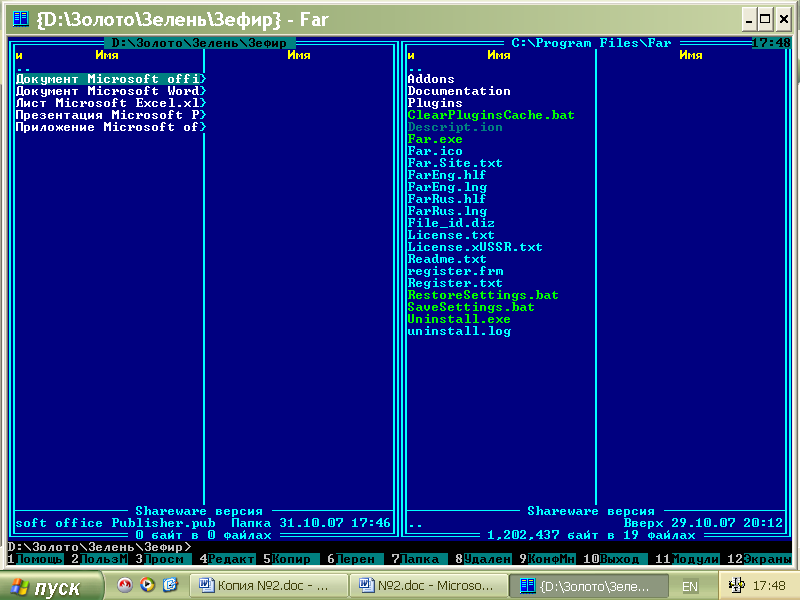Click 8 Удален function key
The height and width of the screenshot is (600, 800).
(483, 559)
